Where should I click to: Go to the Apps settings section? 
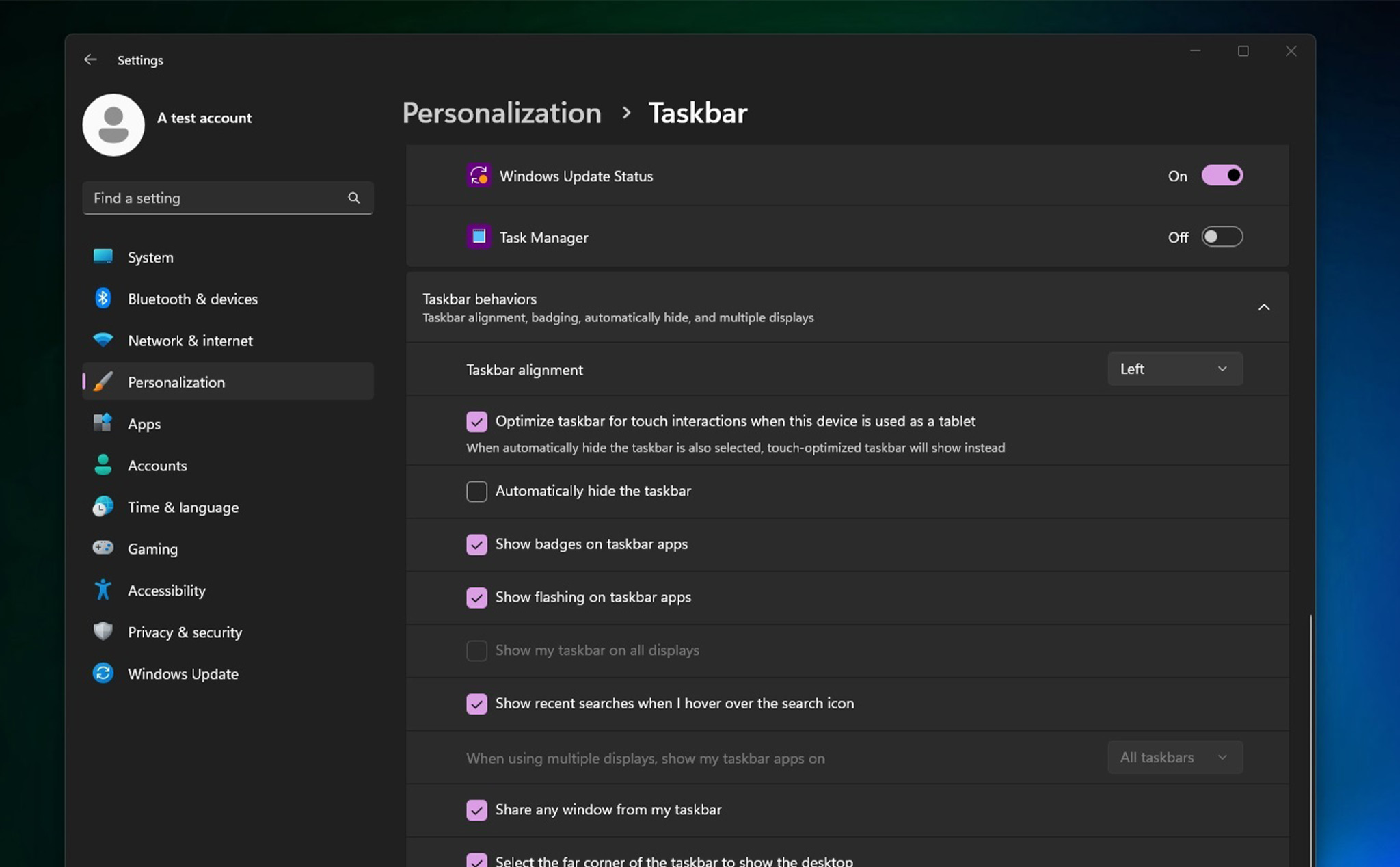pos(144,424)
